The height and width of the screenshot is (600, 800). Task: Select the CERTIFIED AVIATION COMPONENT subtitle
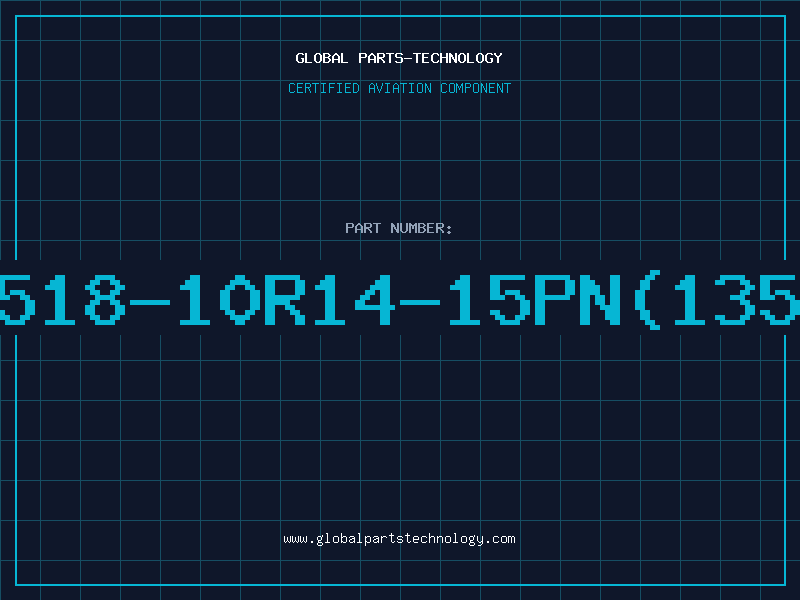[399, 88]
